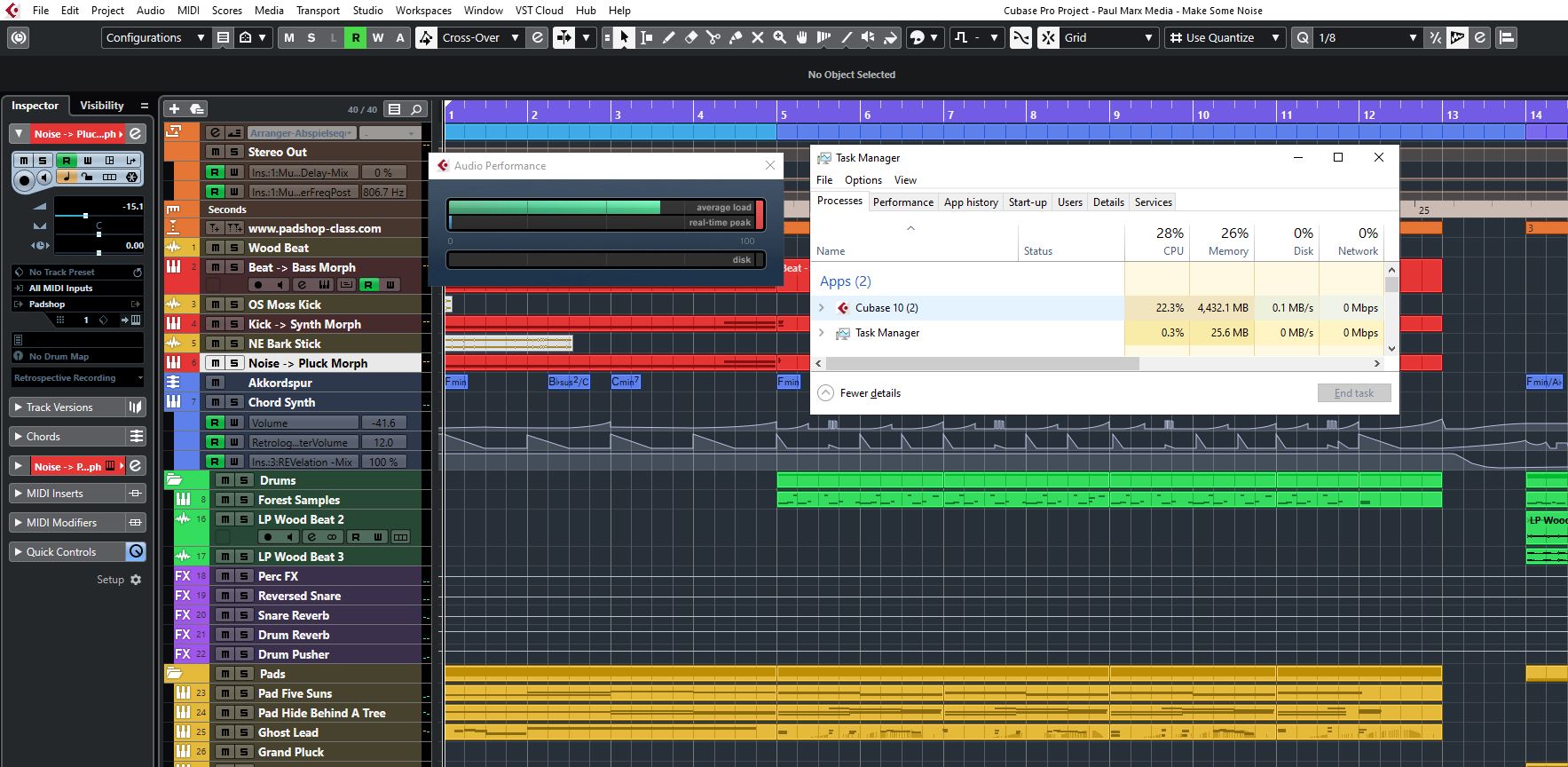Open the track presets cloud icon
The width and height of the screenshot is (1568, 767).
point(197,108)
